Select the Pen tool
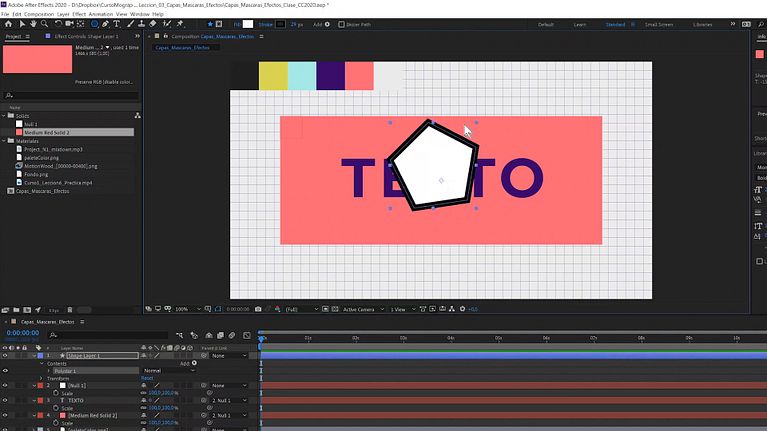The width and height of the screenshot is (767, 431). [x=107, y=24]
